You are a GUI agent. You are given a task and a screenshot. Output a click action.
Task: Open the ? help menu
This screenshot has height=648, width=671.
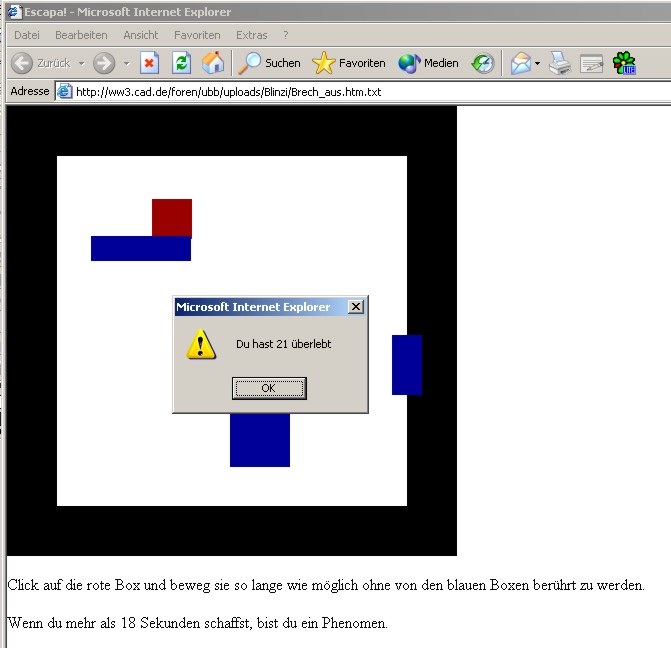pyautogui.click(x=286, y=35)
